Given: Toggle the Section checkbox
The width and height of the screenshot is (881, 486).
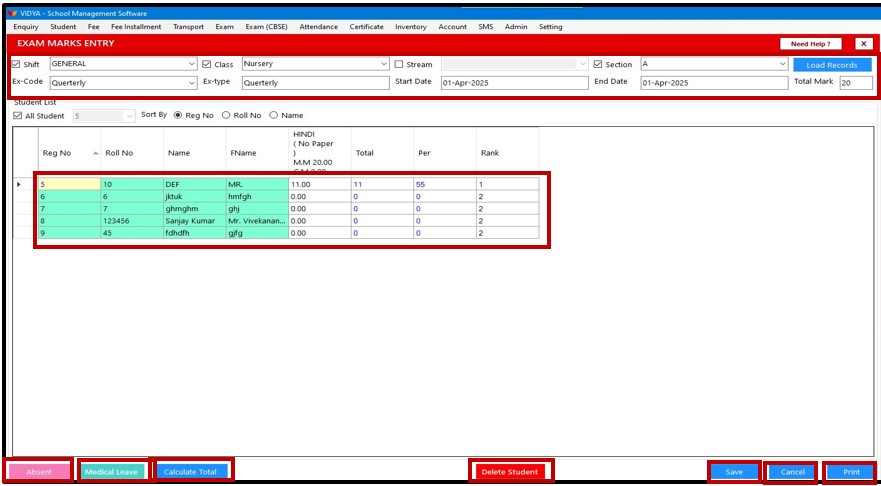Looking at the screenshot, I should [x=597, y=65].
